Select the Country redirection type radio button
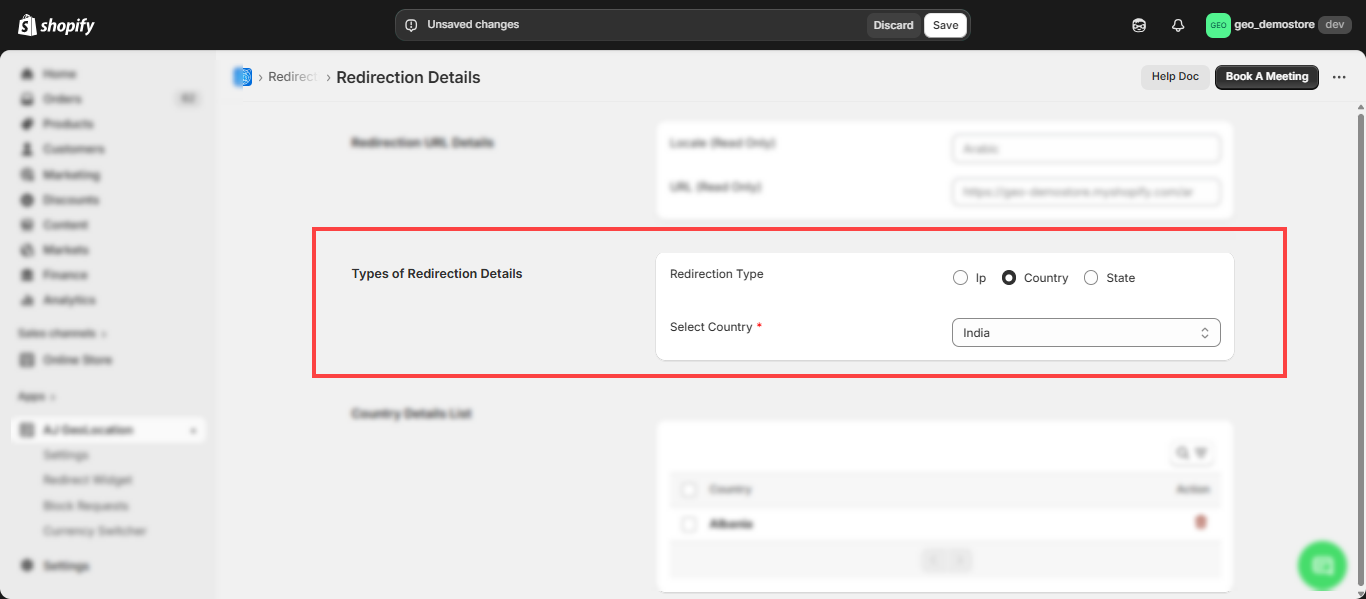This screenshot has width=1366, height=599. click(1009, 278)
